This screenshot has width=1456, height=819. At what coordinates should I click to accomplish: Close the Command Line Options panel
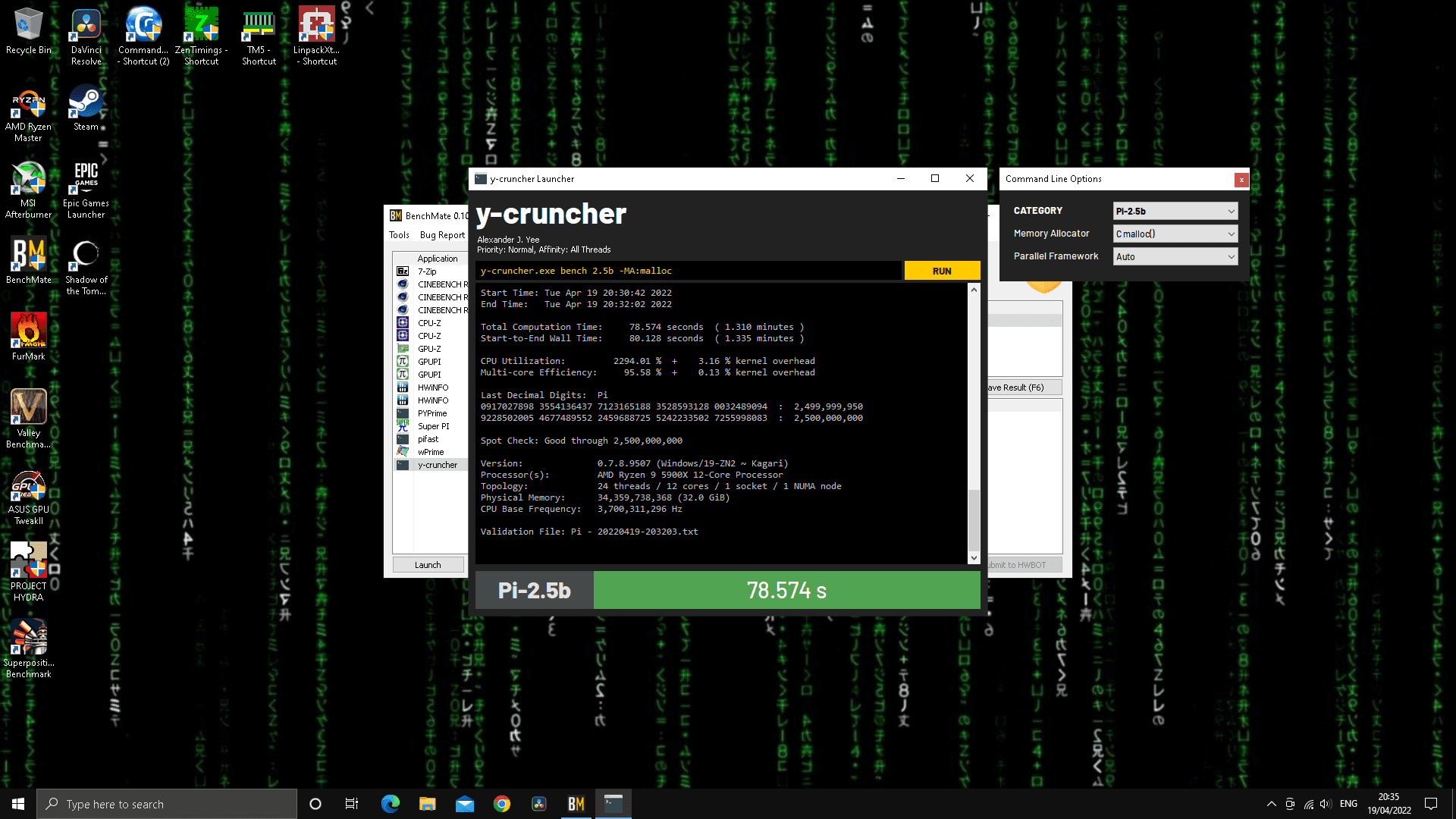click(x=1241, y=180)
